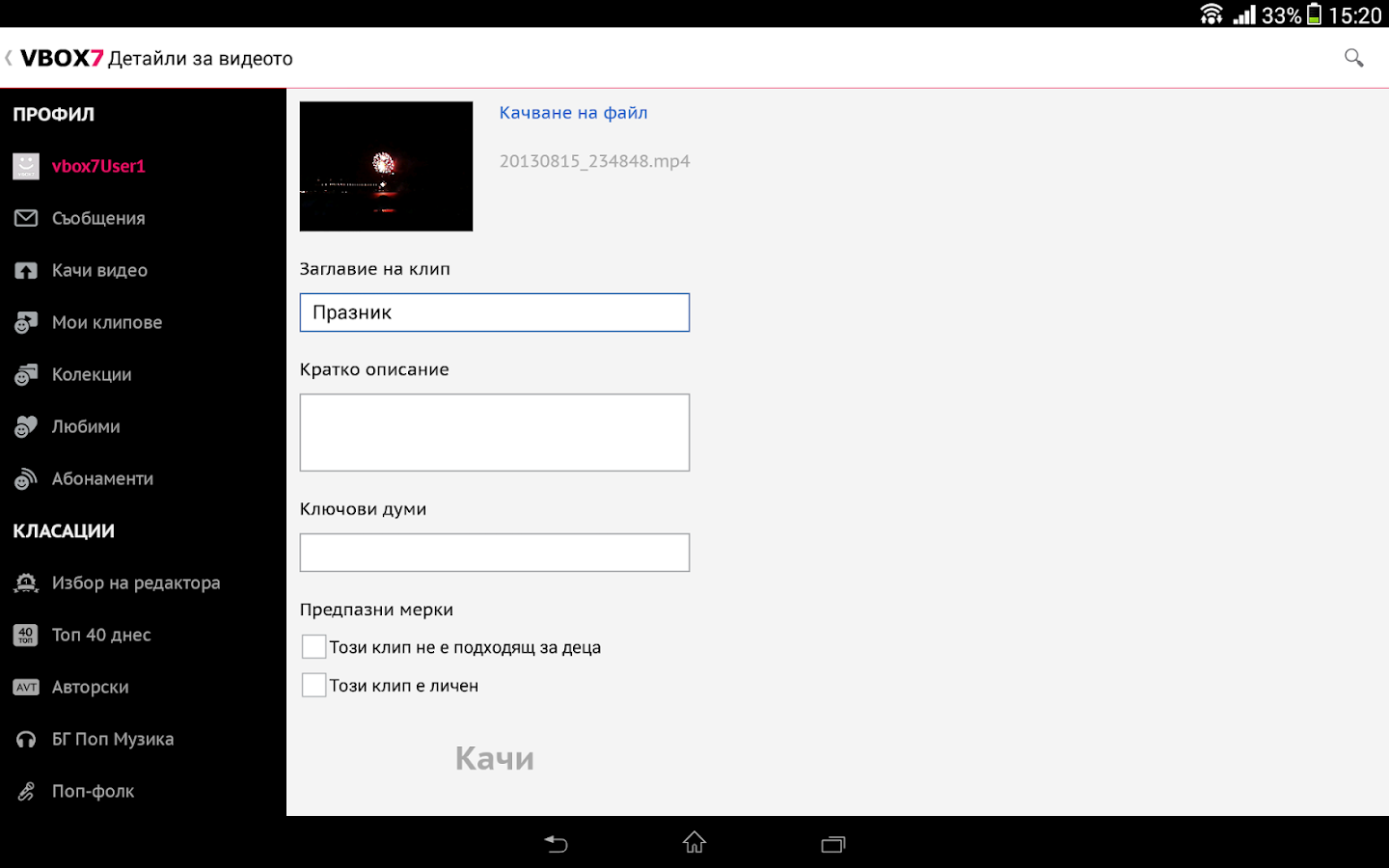This screenshot has width=1389, height=868.
Task: Select the БГ Поп Музика headphones icon
Action: coord(25,739)
